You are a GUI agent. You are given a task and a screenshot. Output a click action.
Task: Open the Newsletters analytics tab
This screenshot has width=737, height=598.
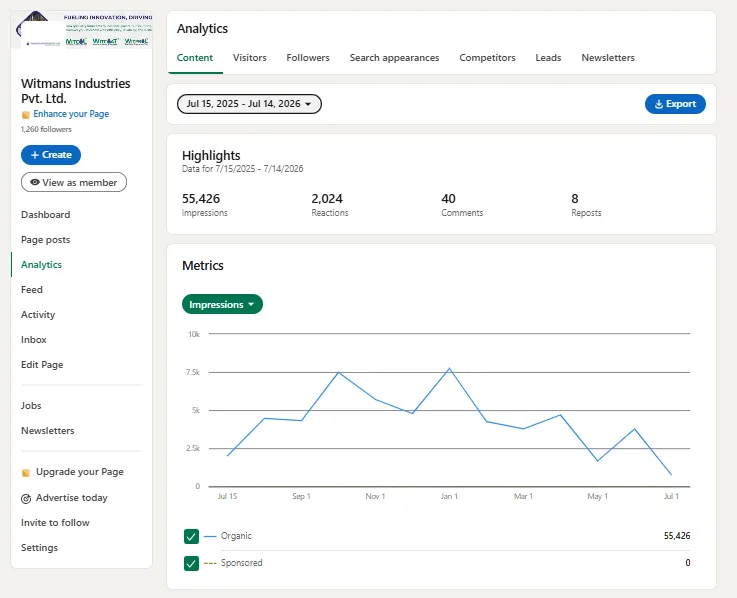(608, 58)
